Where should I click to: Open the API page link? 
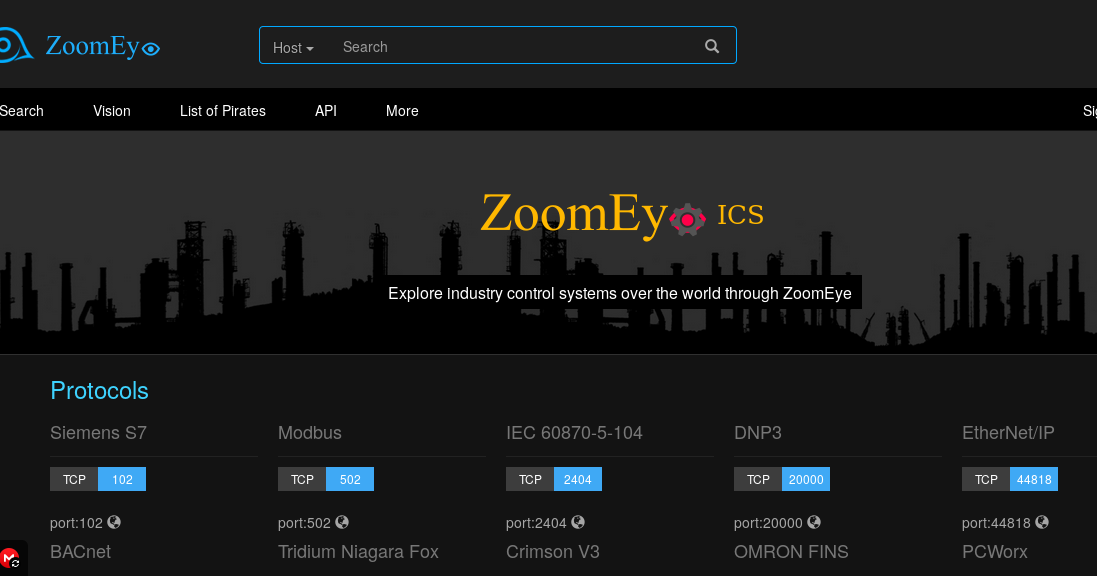[x=325, y=111]
